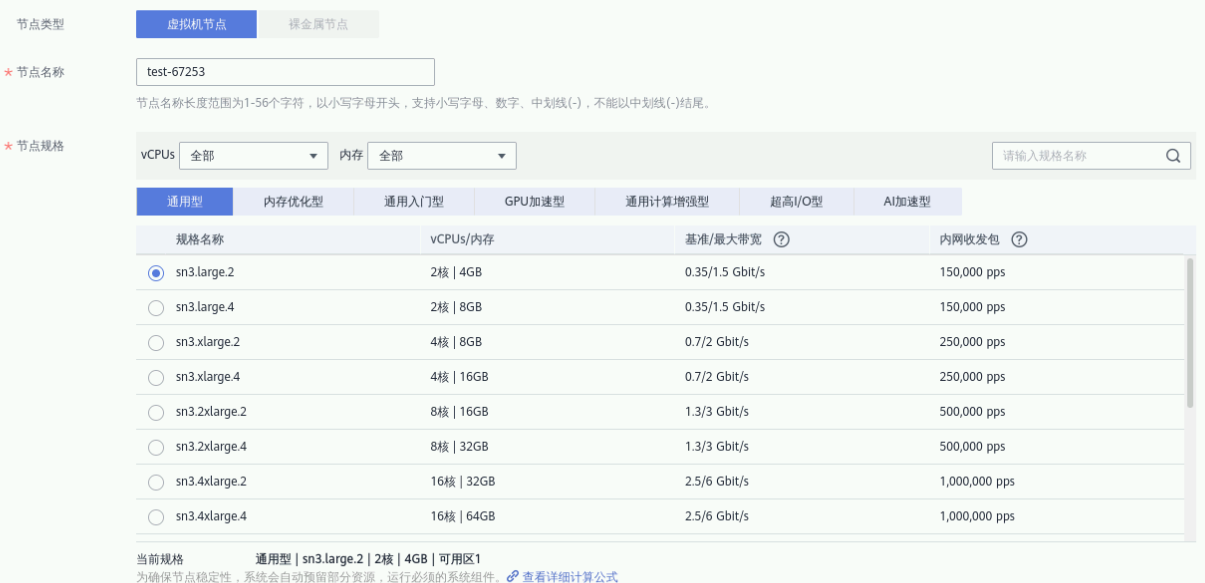Choose the 裸金属节点 node type button
The image size is (1205, 583).
318,24
